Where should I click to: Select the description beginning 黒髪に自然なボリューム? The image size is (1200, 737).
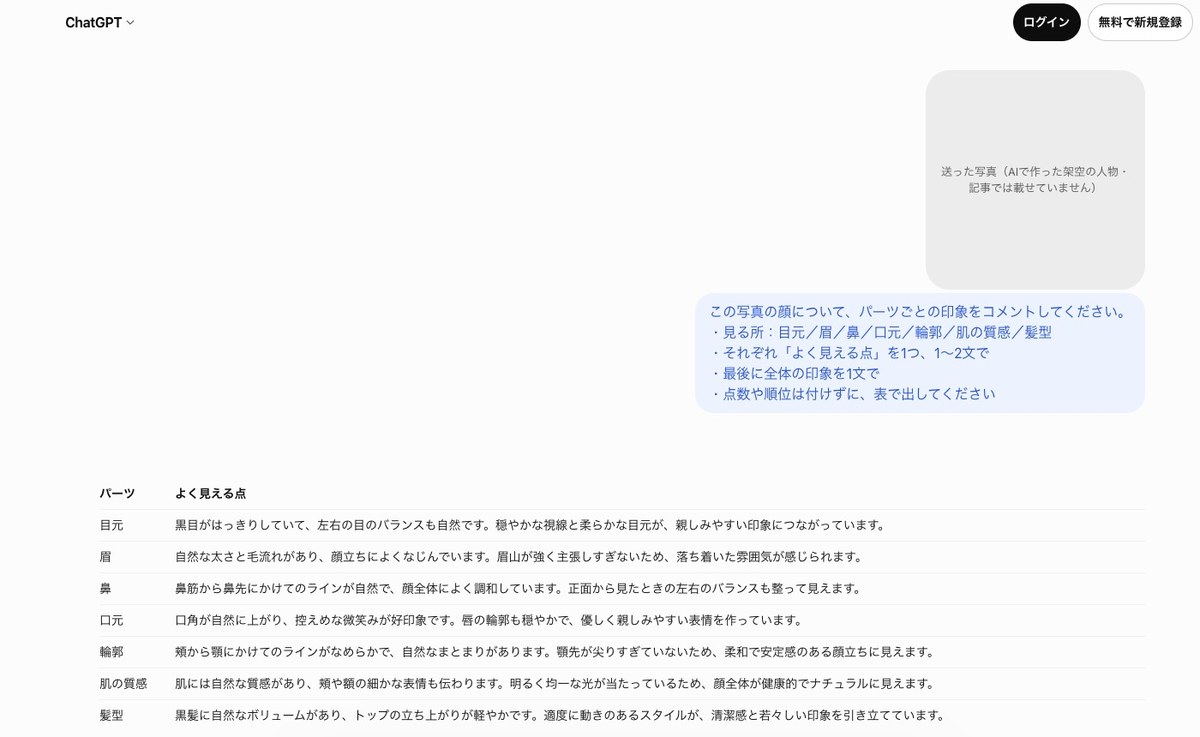(561, 716)
